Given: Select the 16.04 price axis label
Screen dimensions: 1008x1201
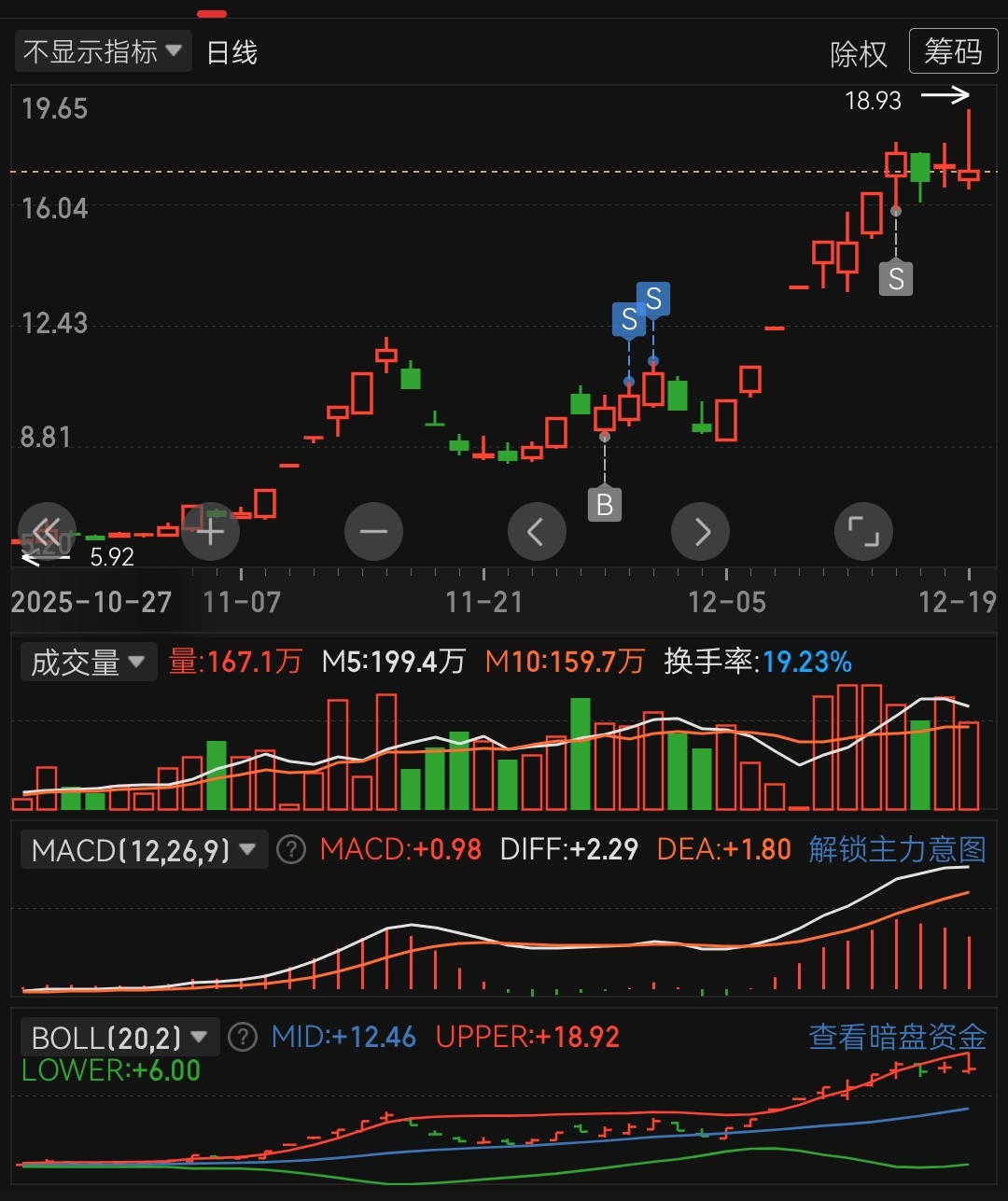Looking at the screenshot, I should click(x=54, y=208).
